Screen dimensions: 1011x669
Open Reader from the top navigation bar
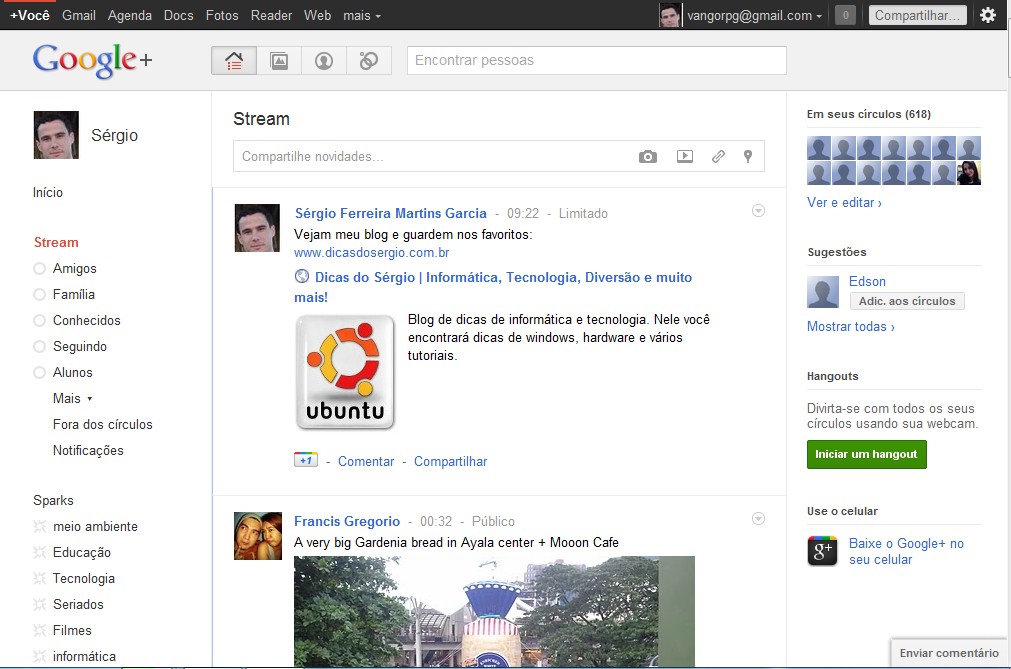[x=271, y=16]
